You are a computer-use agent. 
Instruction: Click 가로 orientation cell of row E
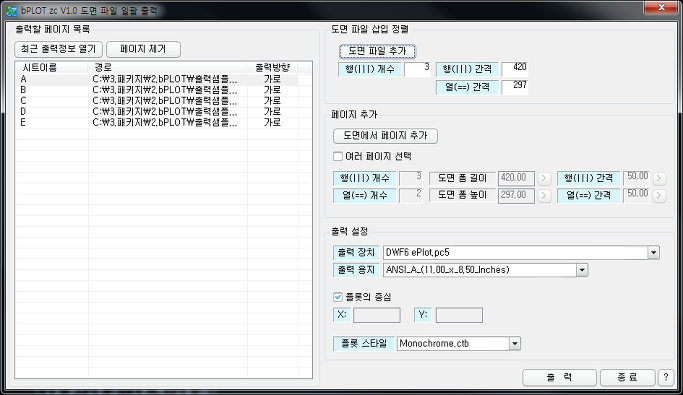272,123
